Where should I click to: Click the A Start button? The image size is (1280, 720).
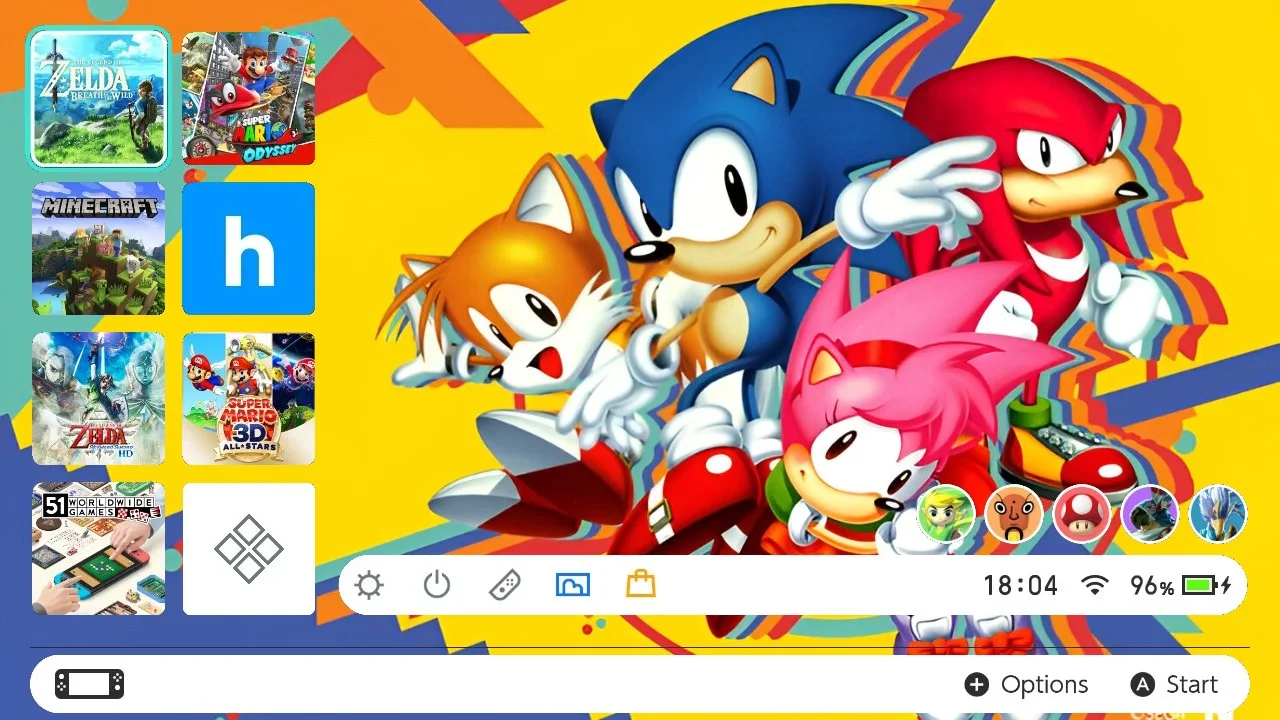tap(1174, 684)
